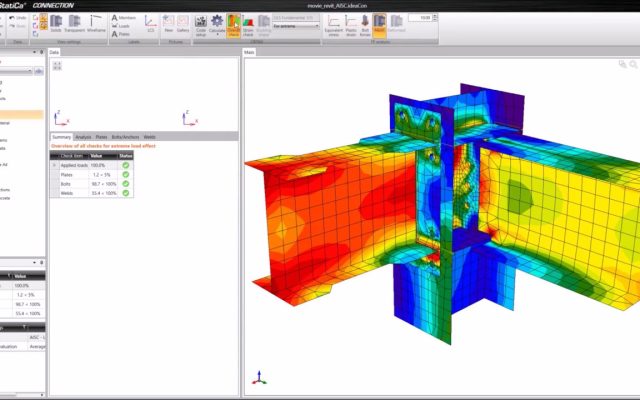The image size is (640, 400).
Task: Click the New picture button
Action: pos(170,24)
